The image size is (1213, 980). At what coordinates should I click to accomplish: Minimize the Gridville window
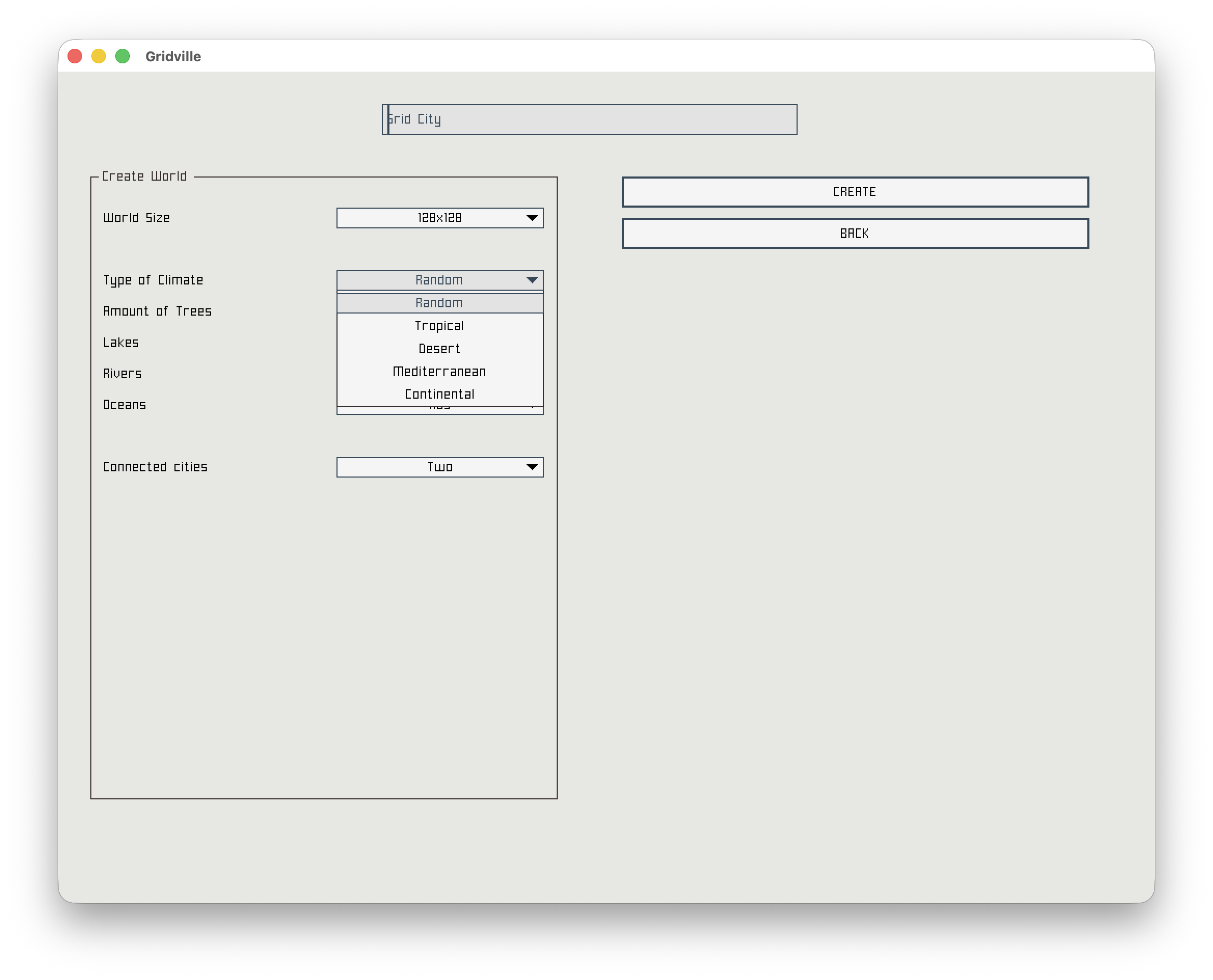tap(99, 57)
